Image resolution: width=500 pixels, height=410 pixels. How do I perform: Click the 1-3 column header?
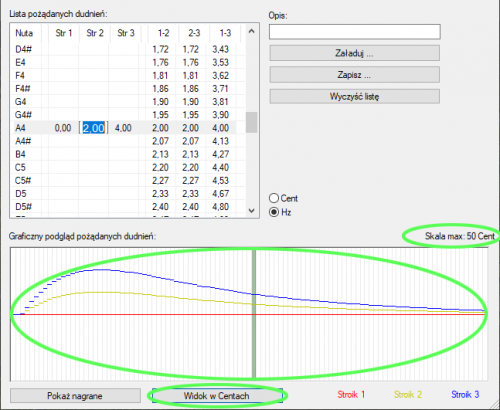click(x=225, y=33)
